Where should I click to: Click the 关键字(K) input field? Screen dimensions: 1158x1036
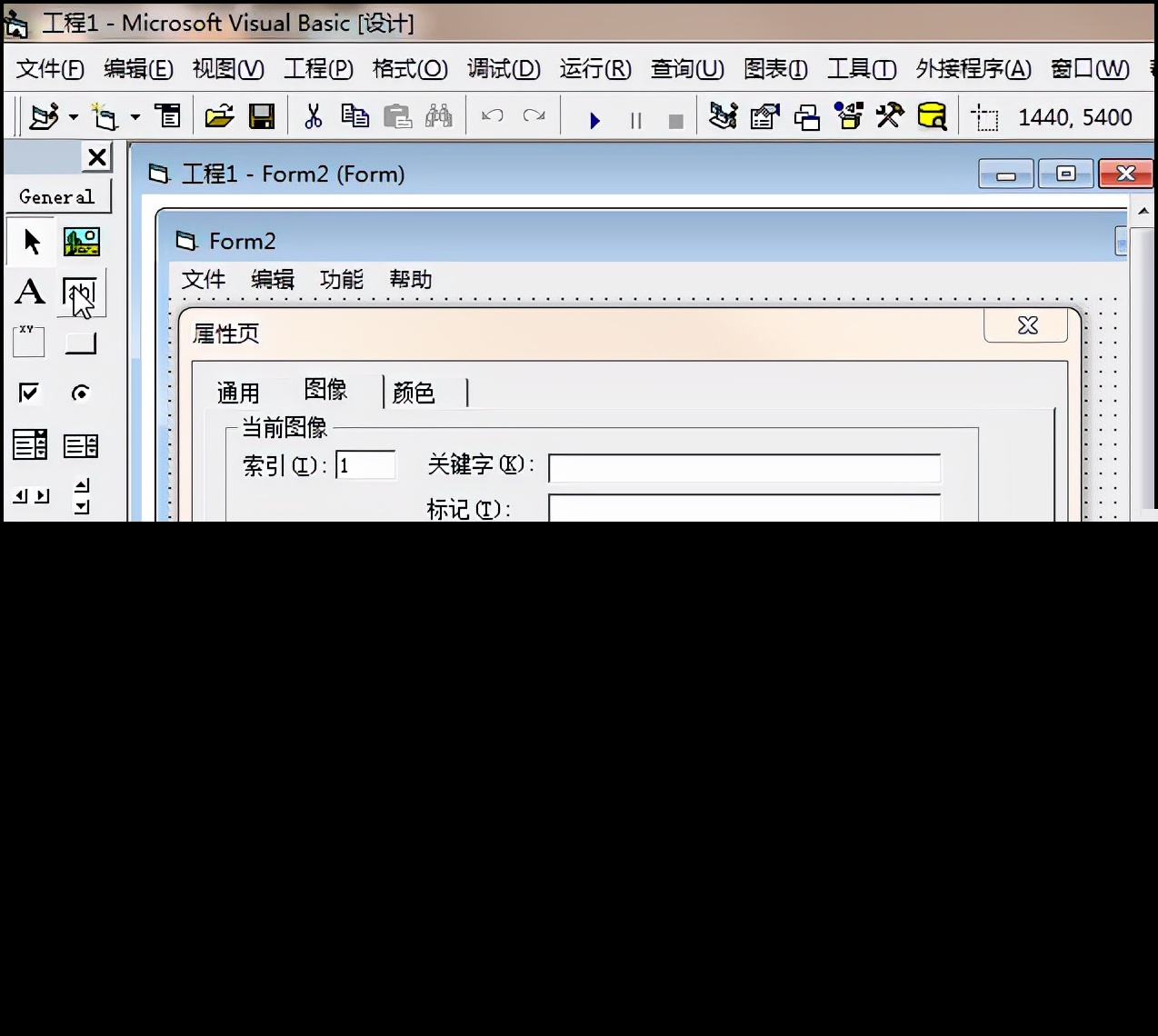coord(744,468)
